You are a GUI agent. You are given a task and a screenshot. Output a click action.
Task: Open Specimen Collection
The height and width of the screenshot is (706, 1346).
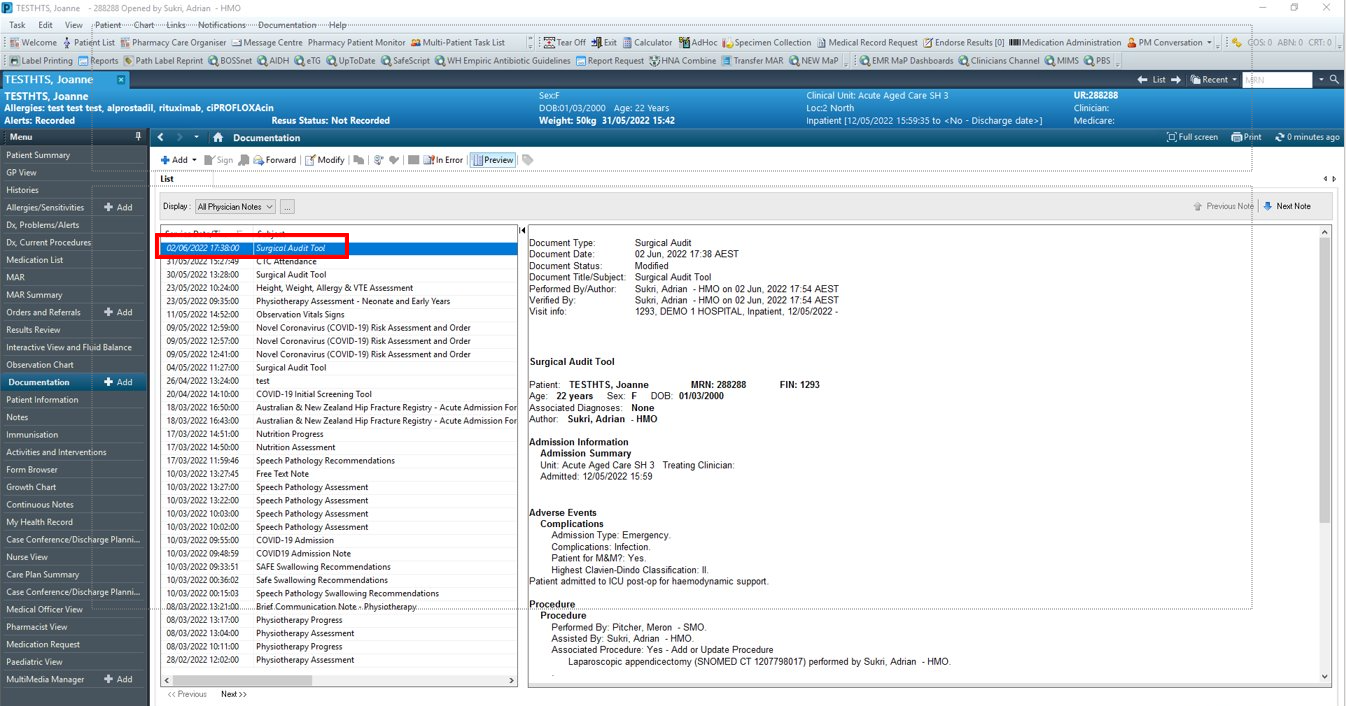pyautogui.click(x=767, y=43)
